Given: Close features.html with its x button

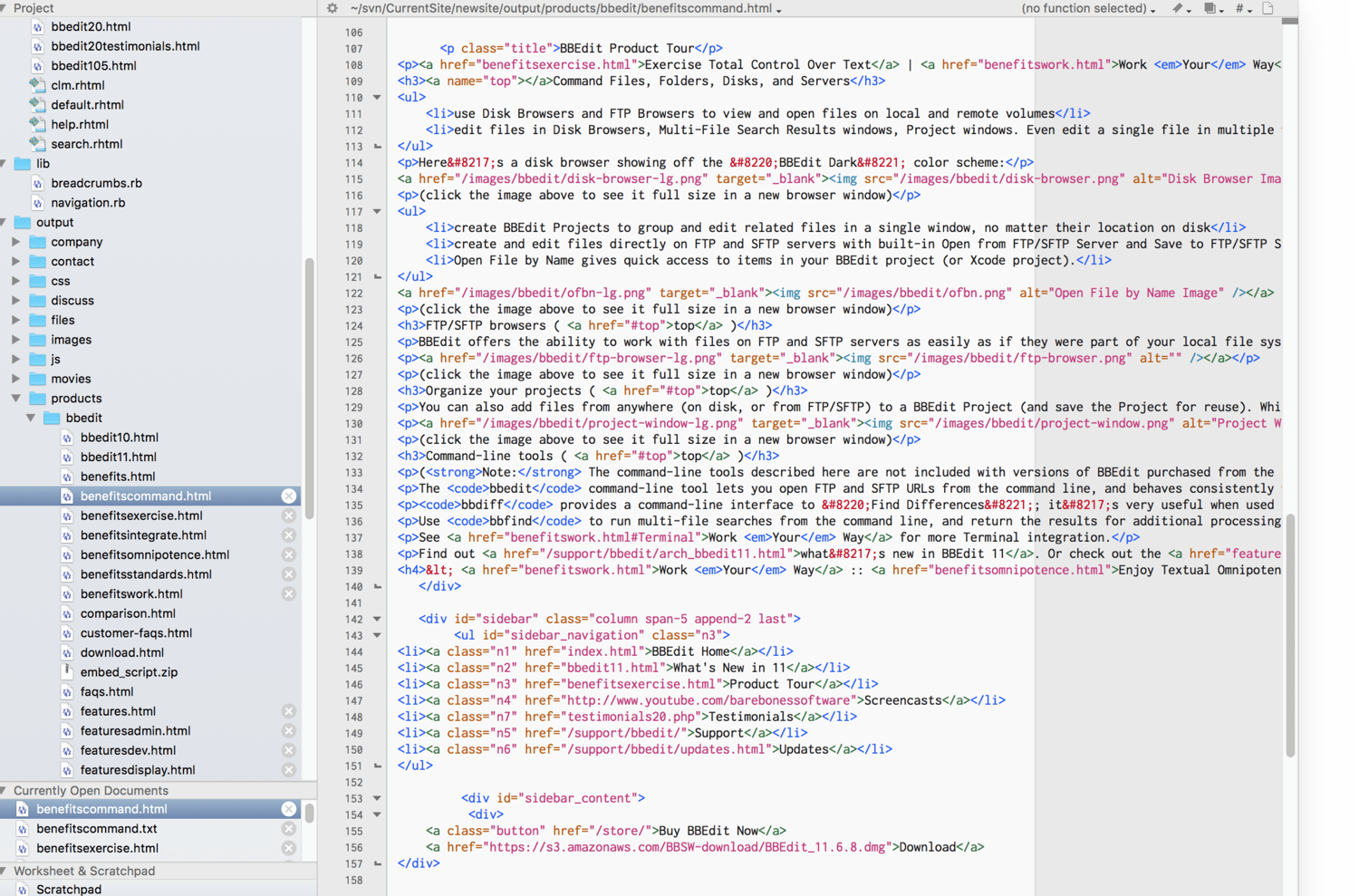Looking at the screenshot, I should coord(288,711).
